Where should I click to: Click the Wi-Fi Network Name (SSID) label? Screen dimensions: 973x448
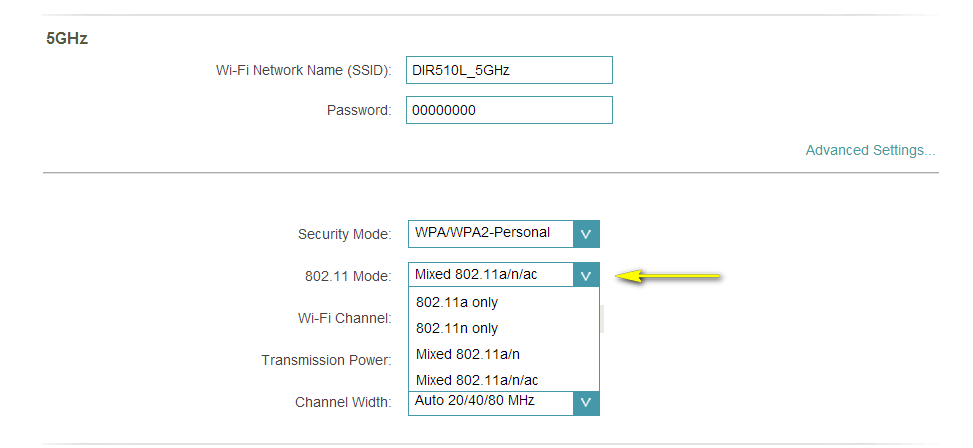click(x=303, y=70)
